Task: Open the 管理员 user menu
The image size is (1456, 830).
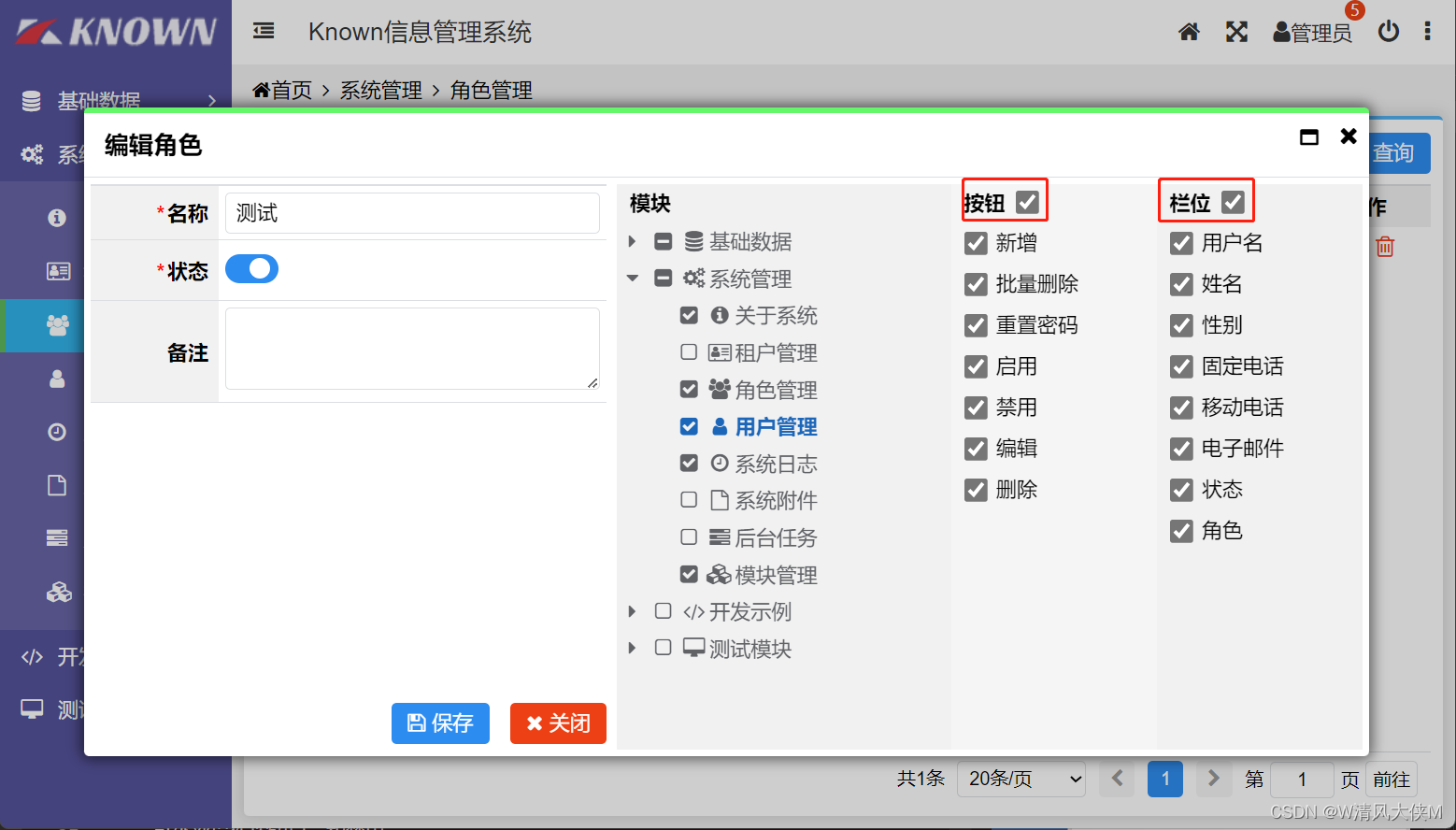Action: point(1312,33)
